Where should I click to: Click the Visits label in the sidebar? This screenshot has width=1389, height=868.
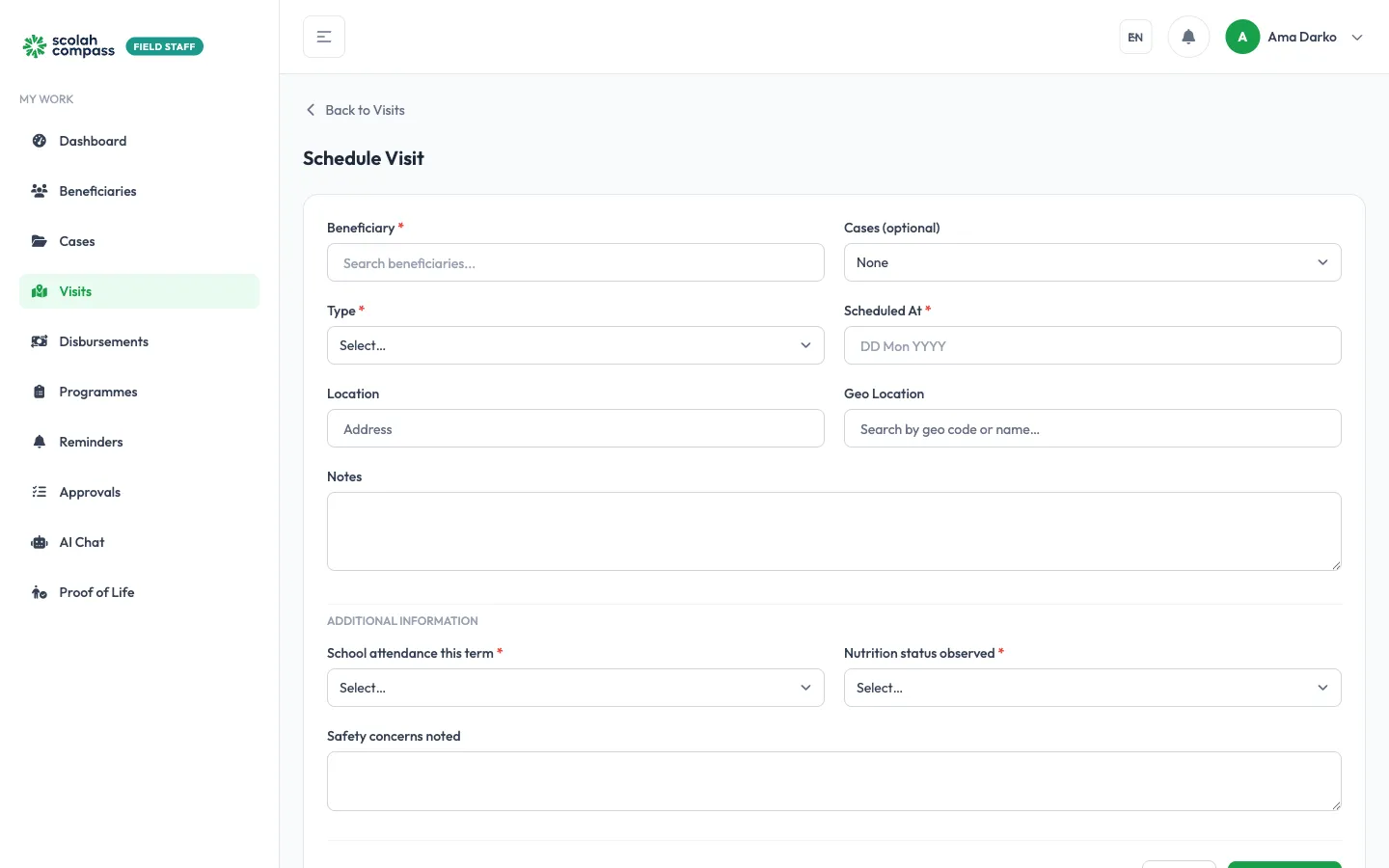[x=75, y=291]
